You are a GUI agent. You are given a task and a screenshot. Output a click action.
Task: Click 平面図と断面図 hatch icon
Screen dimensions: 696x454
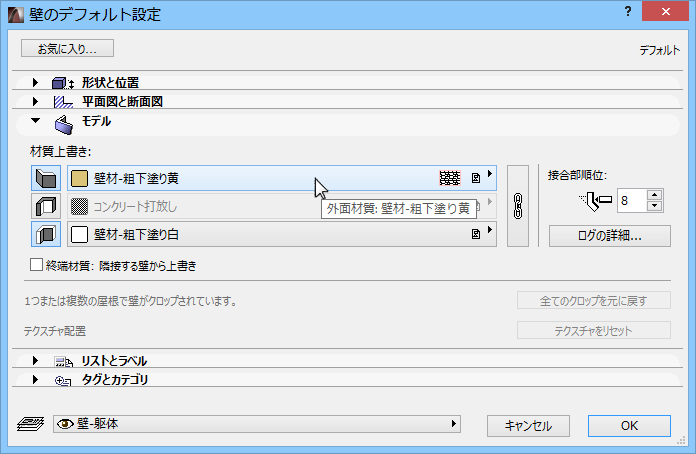pyautogui.click(x=63, y=102)
